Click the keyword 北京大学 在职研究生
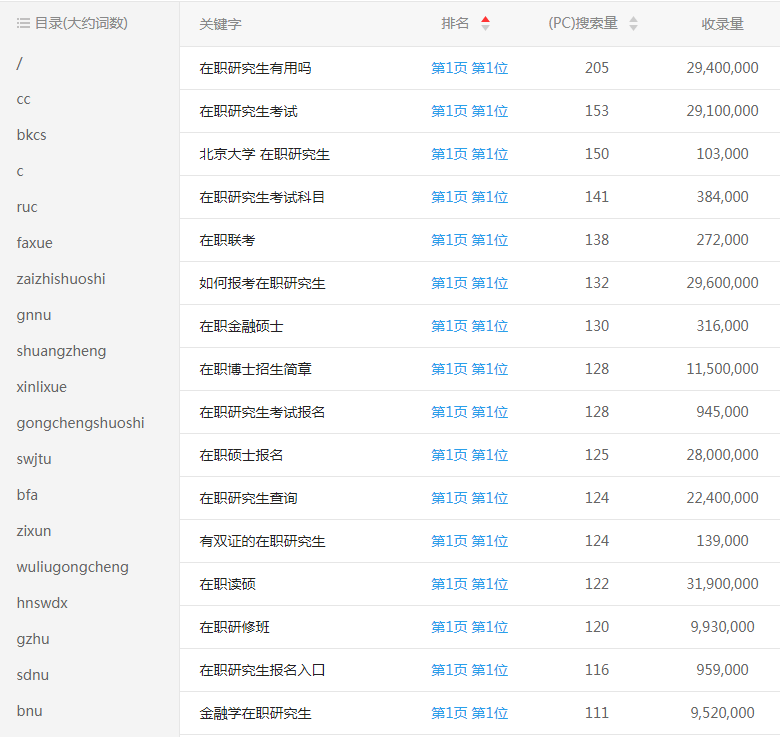This screenshot has width=780, height=737. 264,154
